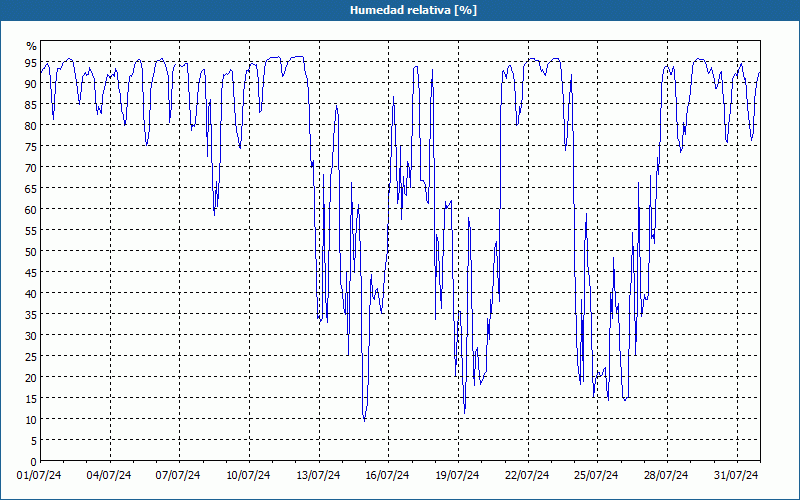Click the 16/07/24 date label
The height and width of the screenshot is (500, 800).
click(387, 476)
